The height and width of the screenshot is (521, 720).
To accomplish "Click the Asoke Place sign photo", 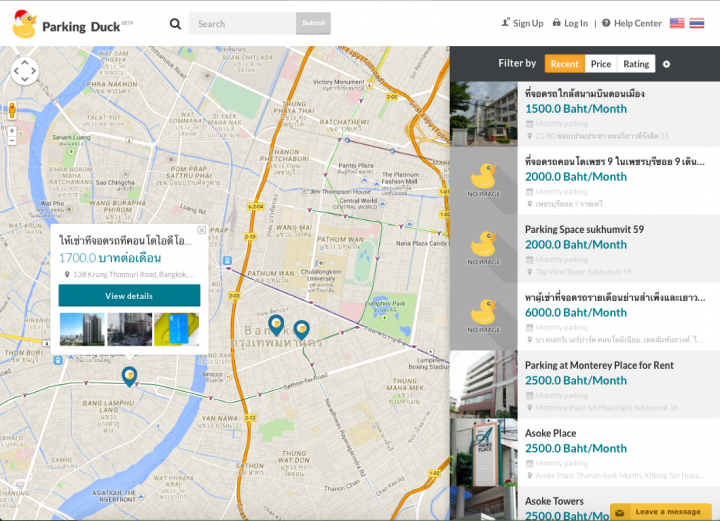I will click(x=484, y=452).
